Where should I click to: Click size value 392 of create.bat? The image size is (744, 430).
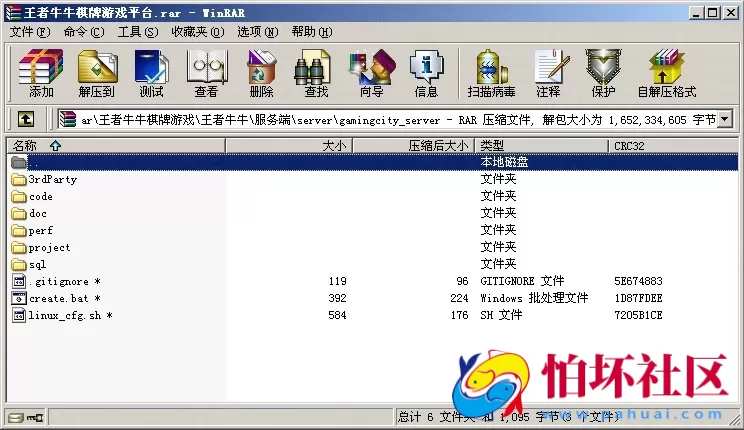337,299
